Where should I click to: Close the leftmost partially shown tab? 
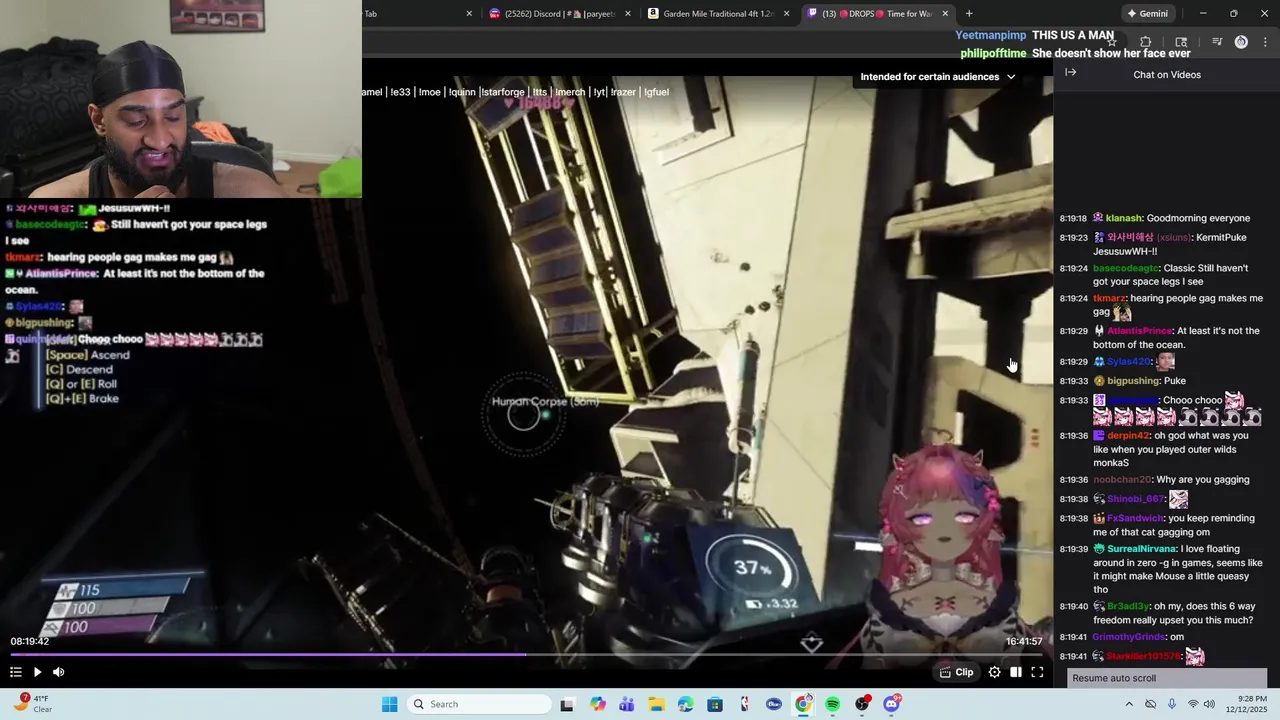(x=469, y=14)
